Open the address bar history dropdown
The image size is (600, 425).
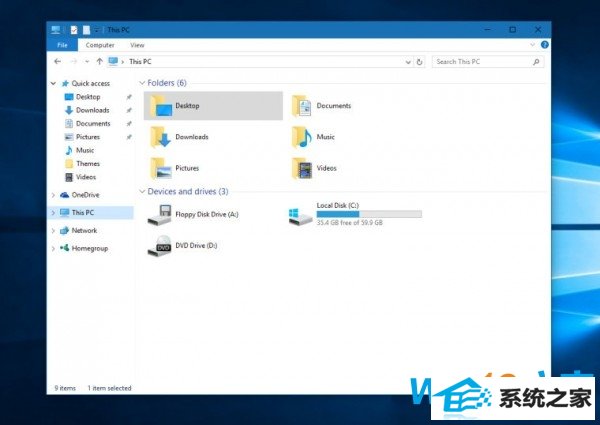pos(409,62)
